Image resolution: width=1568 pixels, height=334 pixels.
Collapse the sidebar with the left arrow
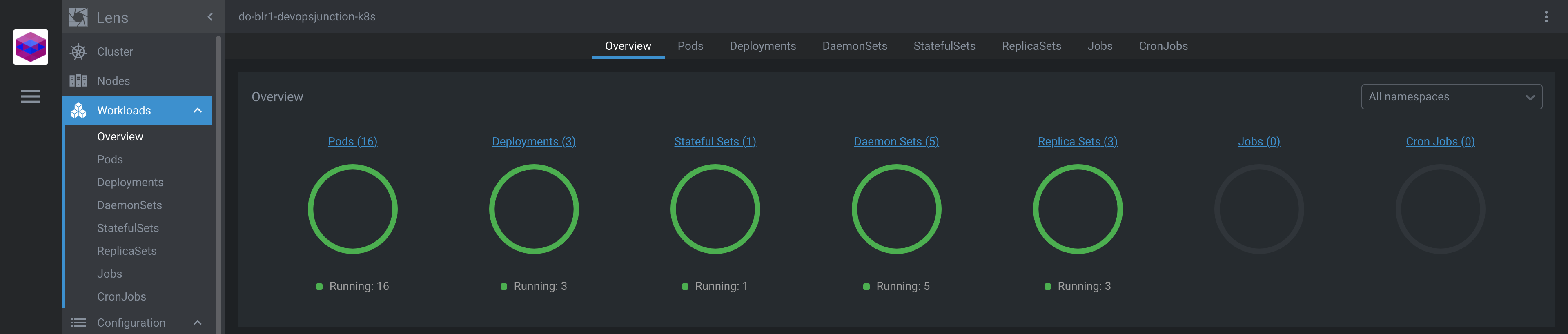210,17
